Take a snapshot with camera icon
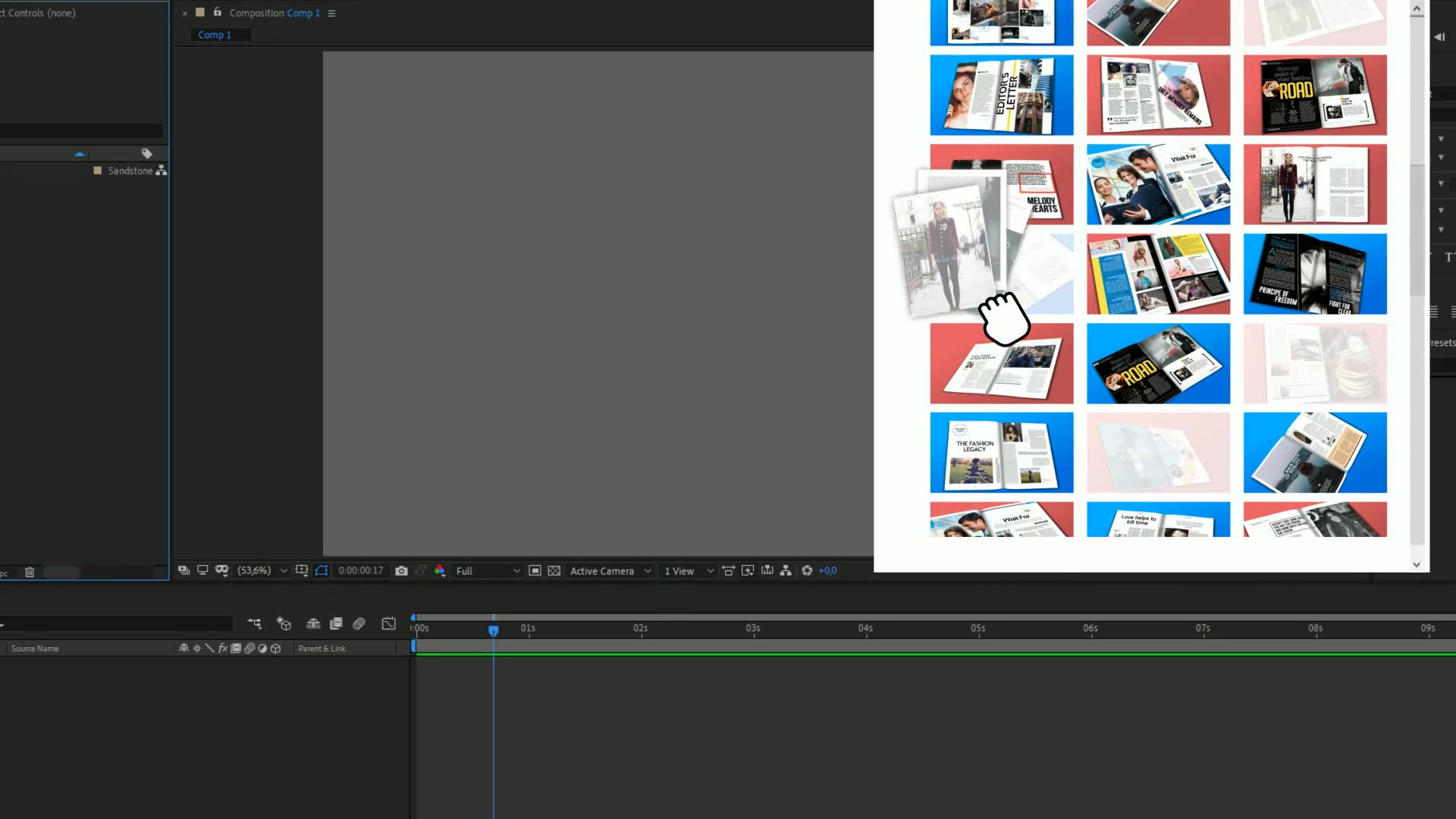The image size is (1456, 819). pyautogui.click(x=401, y=571)
